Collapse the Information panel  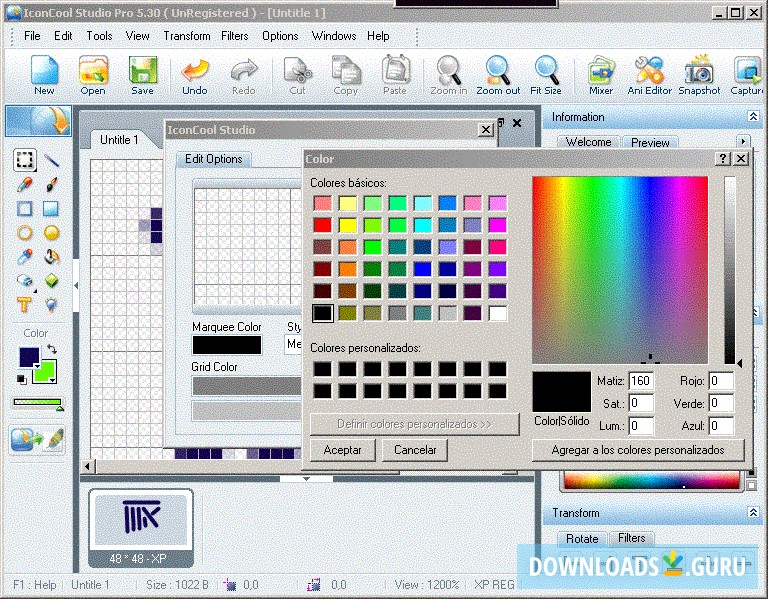[753, 116]
